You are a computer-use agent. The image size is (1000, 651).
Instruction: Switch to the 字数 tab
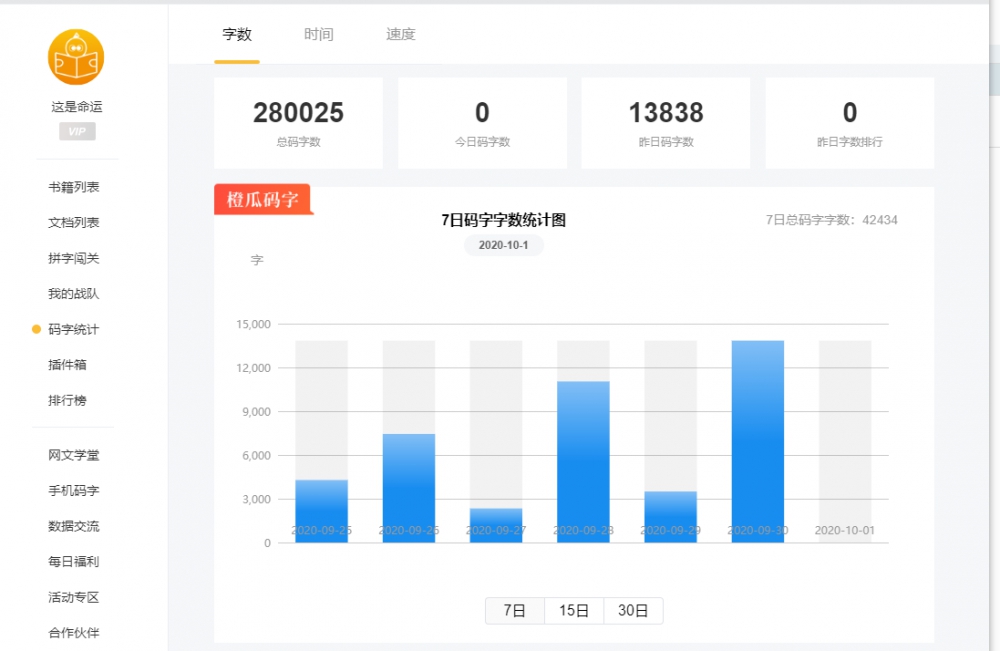(237, 34)
